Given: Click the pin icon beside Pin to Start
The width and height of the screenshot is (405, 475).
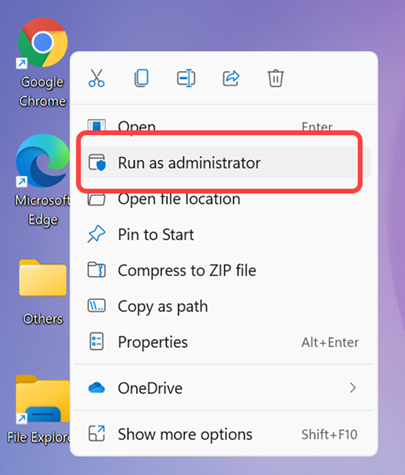Looking at the screenshot, I should (96, 234).
